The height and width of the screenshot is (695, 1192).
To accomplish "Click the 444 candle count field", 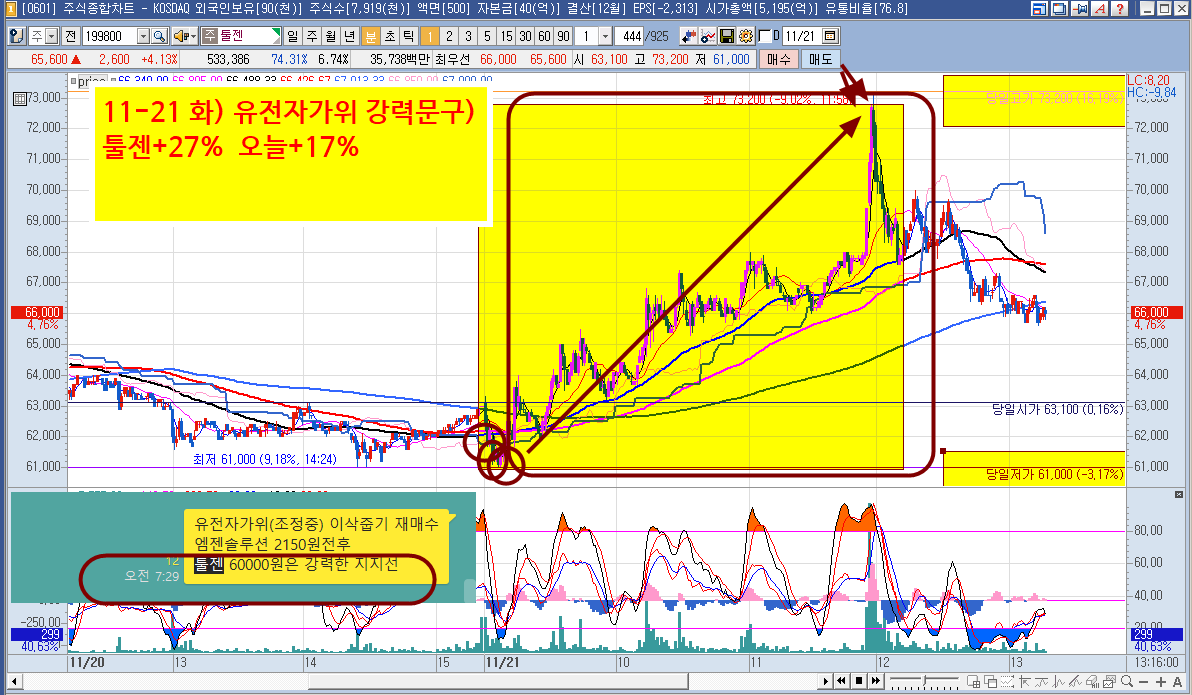I will pyautogui.click(x=631, y=36).
